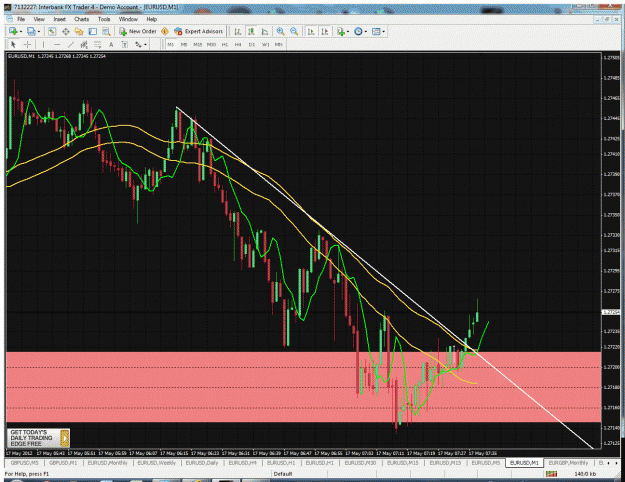Click the current price label 1.27254
This screenshot has width=625, height=482.
611,312
